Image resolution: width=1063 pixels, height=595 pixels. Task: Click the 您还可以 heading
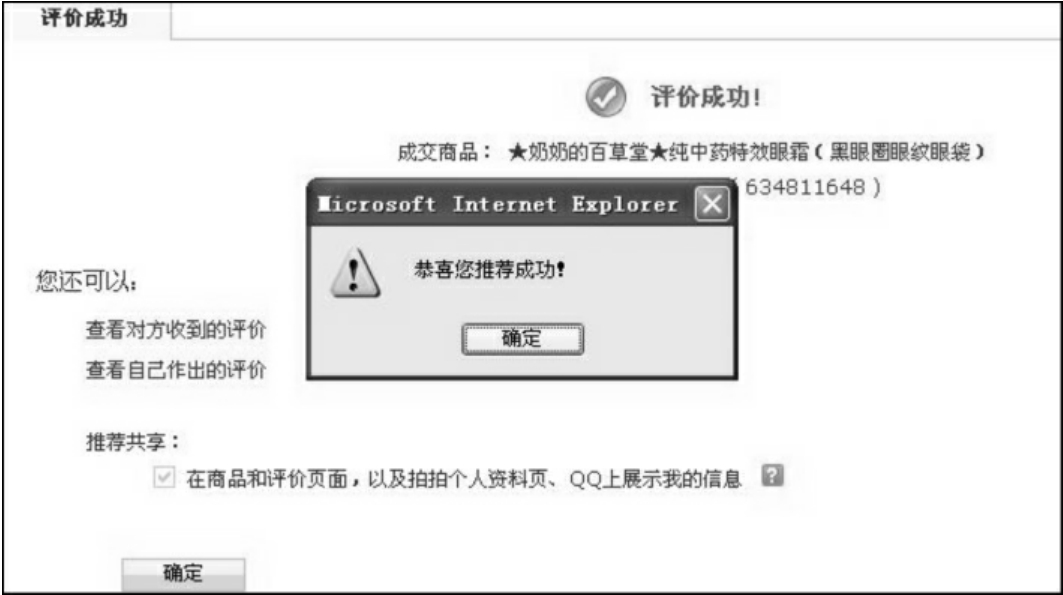click(86, 281)
